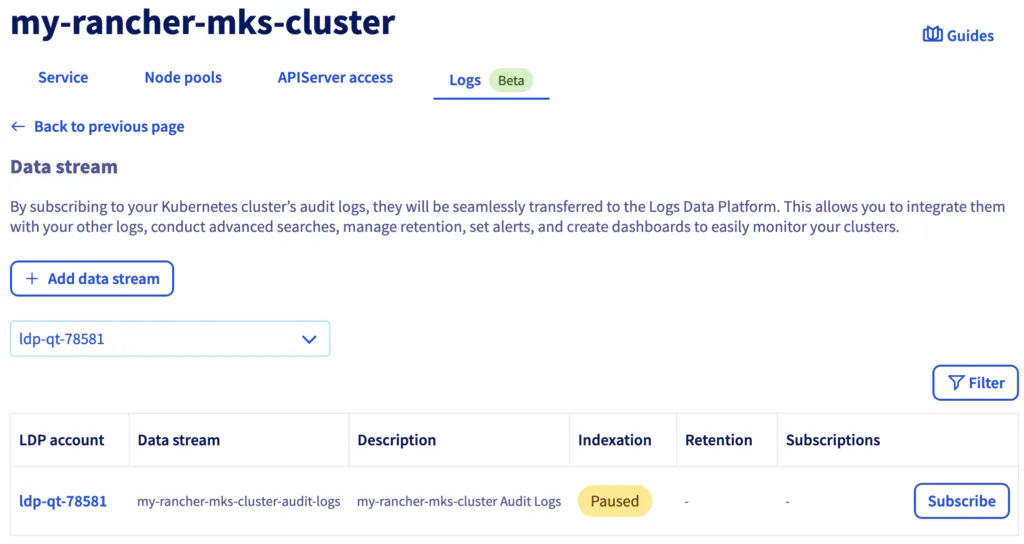Open the Guides link

(958, 35)
